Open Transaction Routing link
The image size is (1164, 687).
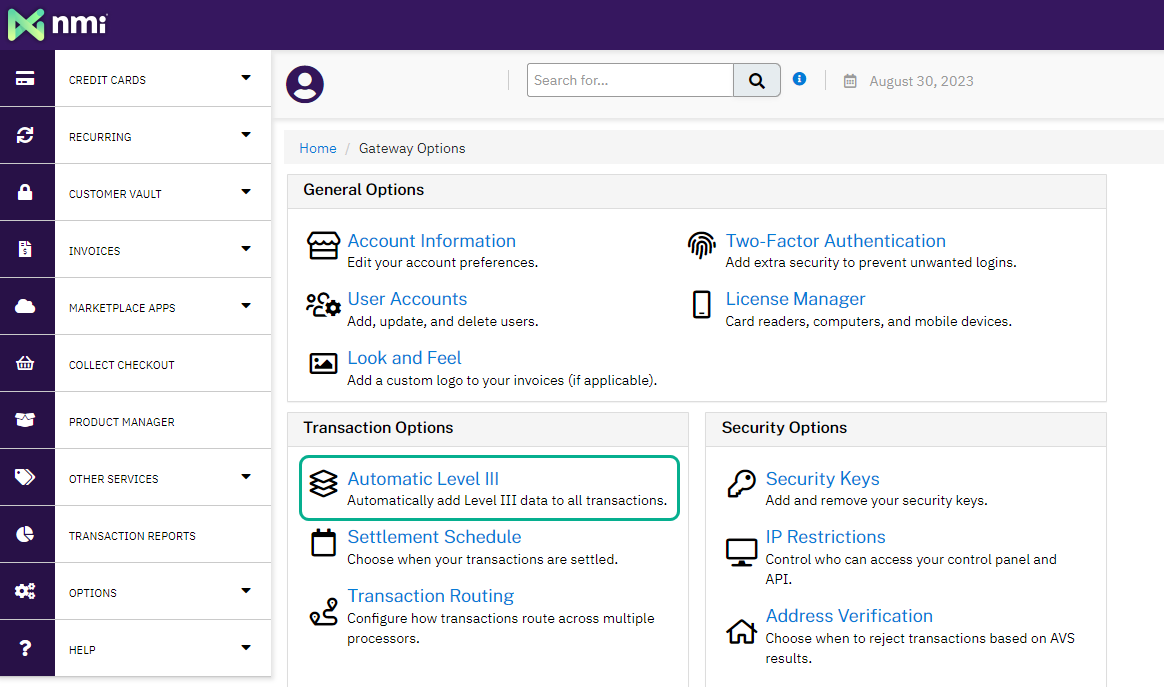pyautogui.click(x=431, y=596)
